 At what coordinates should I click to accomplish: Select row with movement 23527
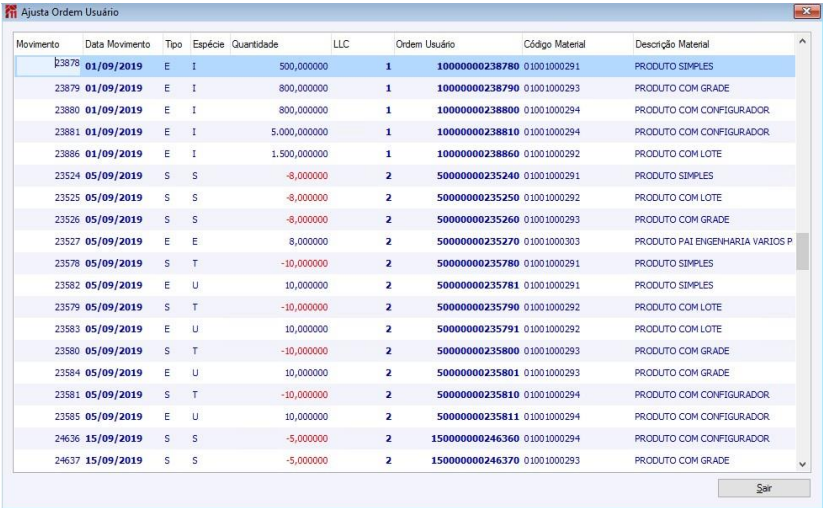tap(404, 241)
